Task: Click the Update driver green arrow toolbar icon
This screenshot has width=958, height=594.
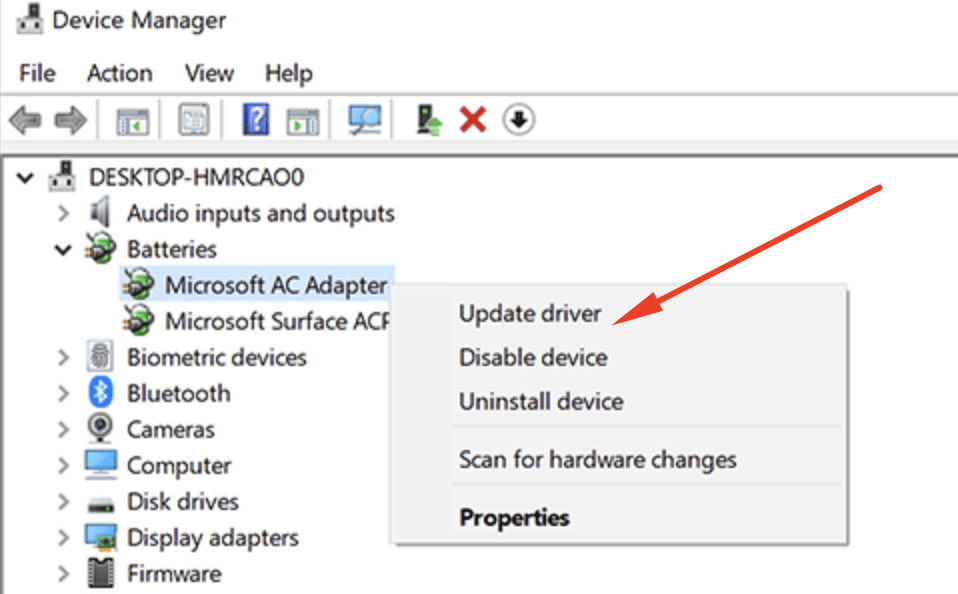Action: point(429,121)
